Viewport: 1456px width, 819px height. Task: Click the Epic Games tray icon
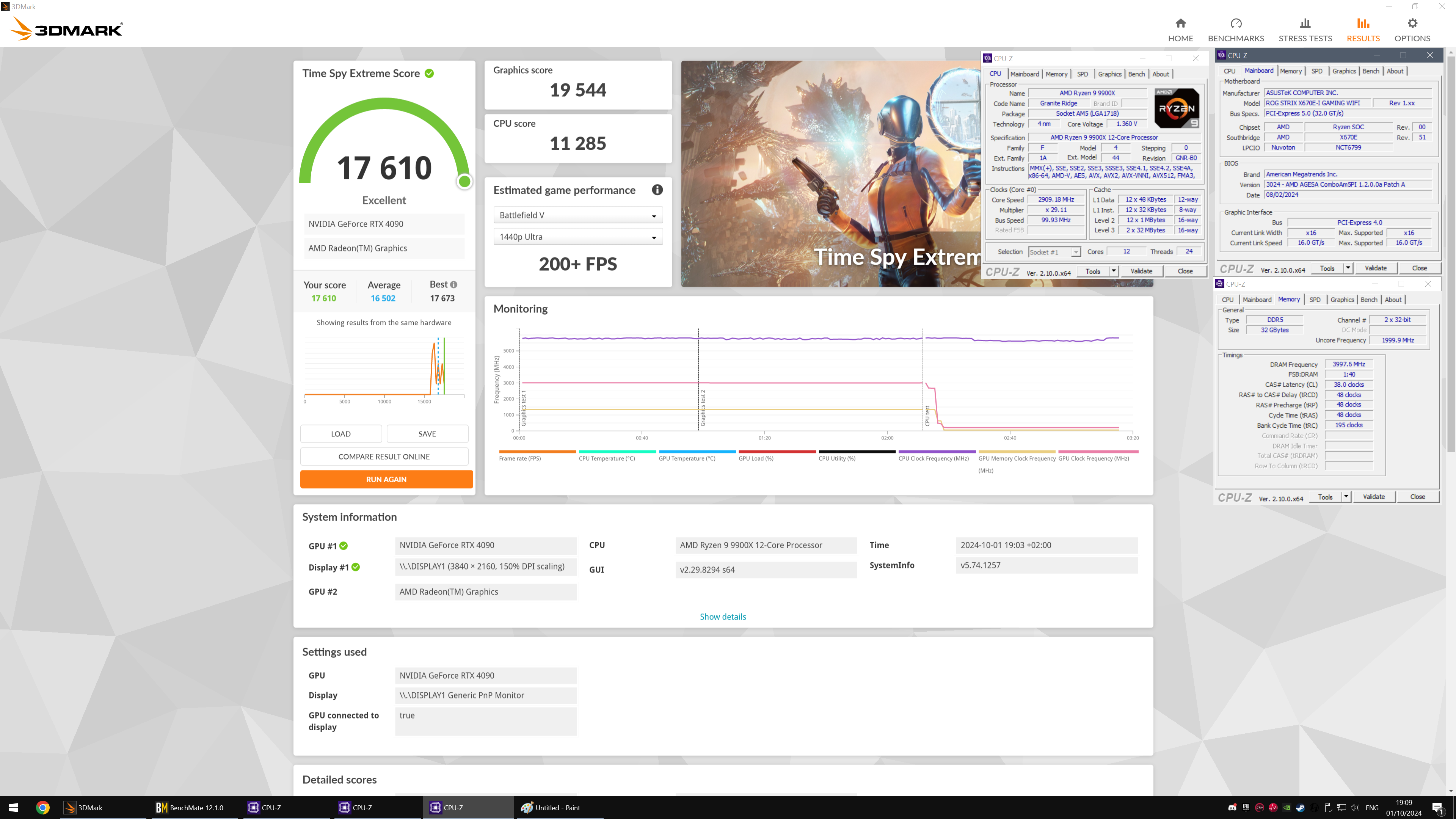point(1246,807)
